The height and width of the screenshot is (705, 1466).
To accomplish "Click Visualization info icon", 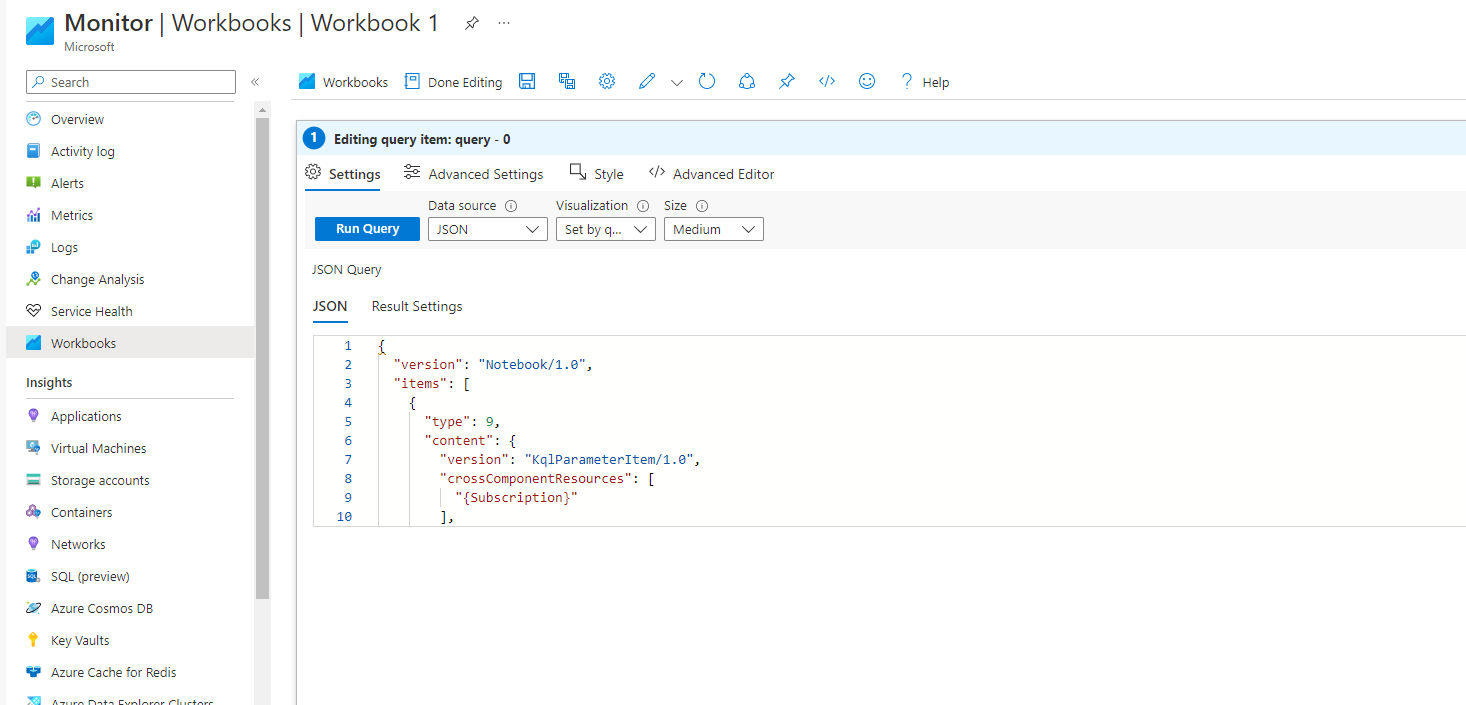I will [643, 206].
